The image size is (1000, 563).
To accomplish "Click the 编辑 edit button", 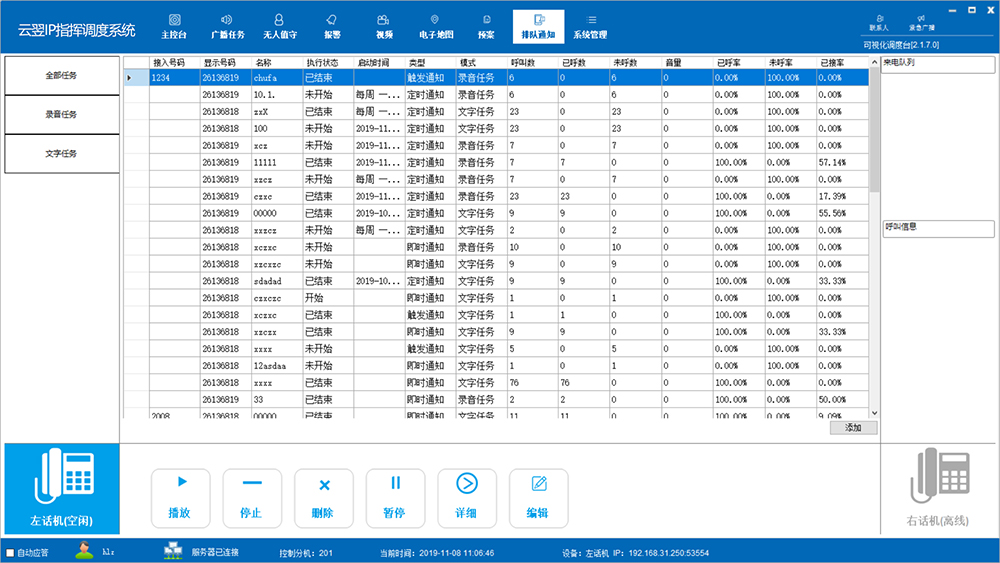I will click(x=538, y=499).
